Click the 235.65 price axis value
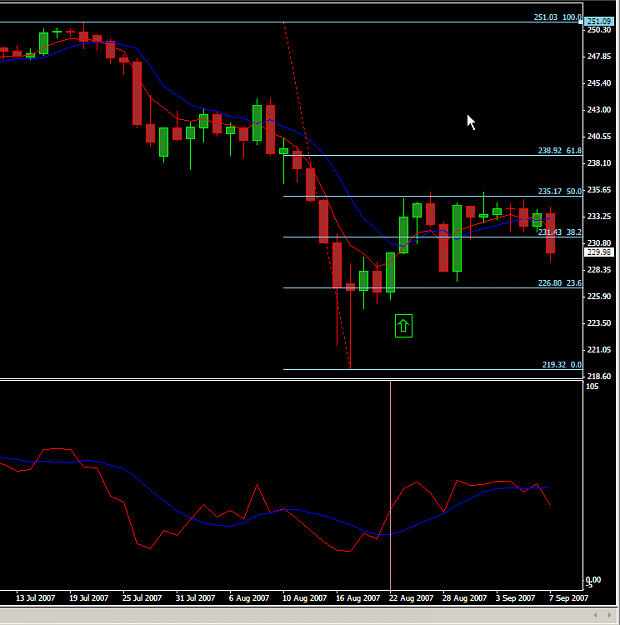Screen dimensions: 620x625 (x=599, y=190)
